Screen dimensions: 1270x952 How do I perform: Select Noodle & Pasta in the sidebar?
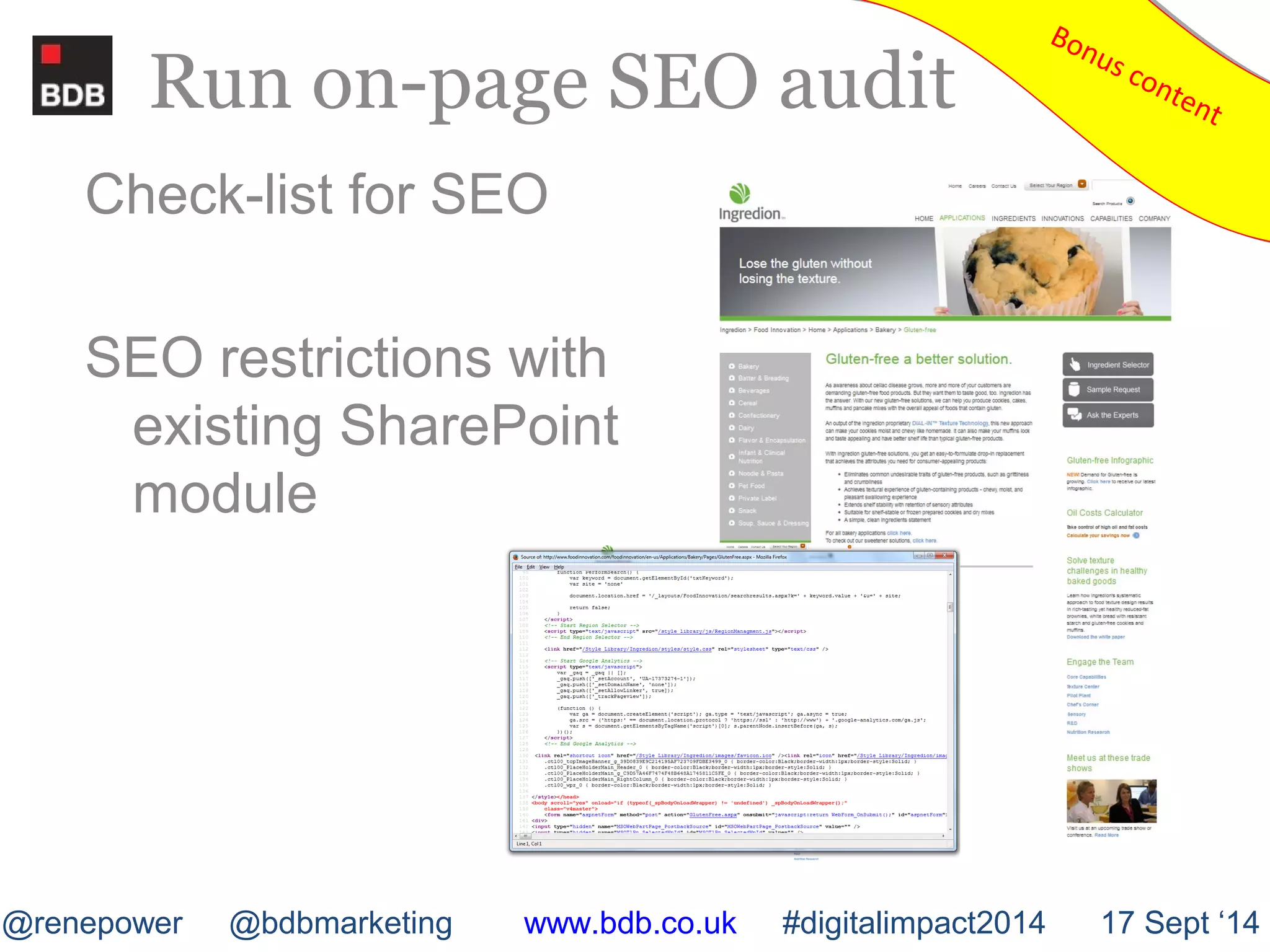point(760,474)
